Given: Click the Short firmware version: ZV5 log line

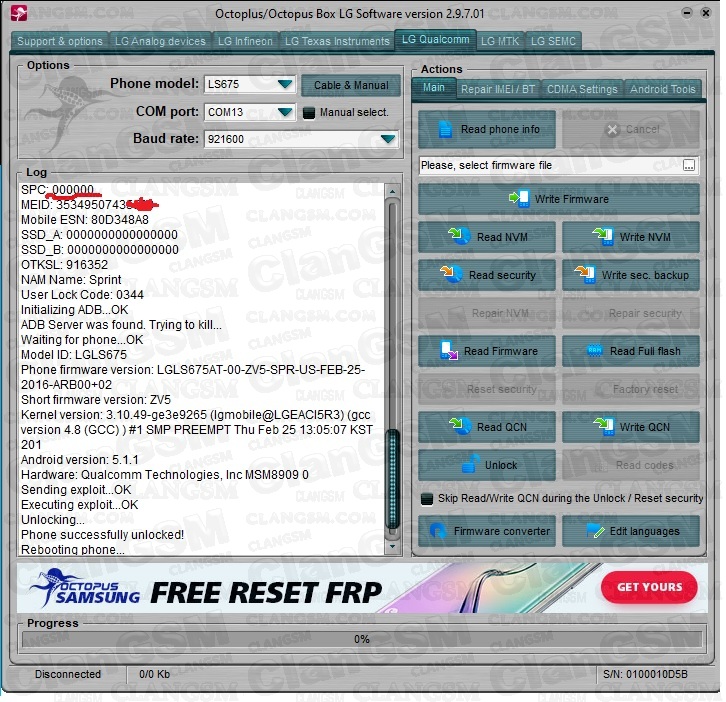Looking at the screenshot, I should click(96, 400).
